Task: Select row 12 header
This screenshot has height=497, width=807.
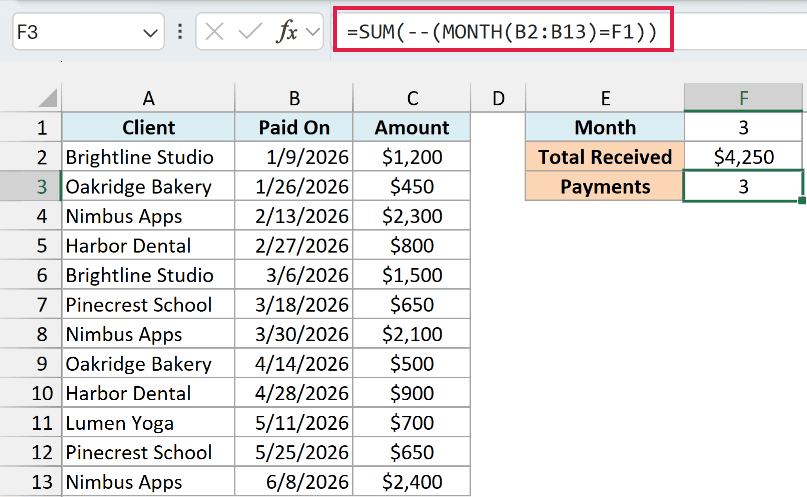Action: click(31, 452)
